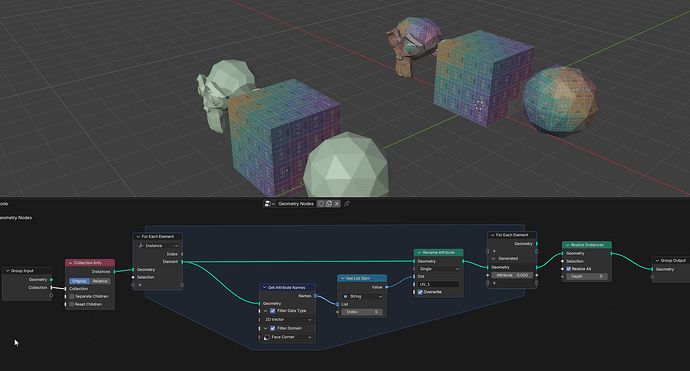Click the Face Corner domain icon
Viewport: 690px width, 371px height.
[x=267, y=337]
